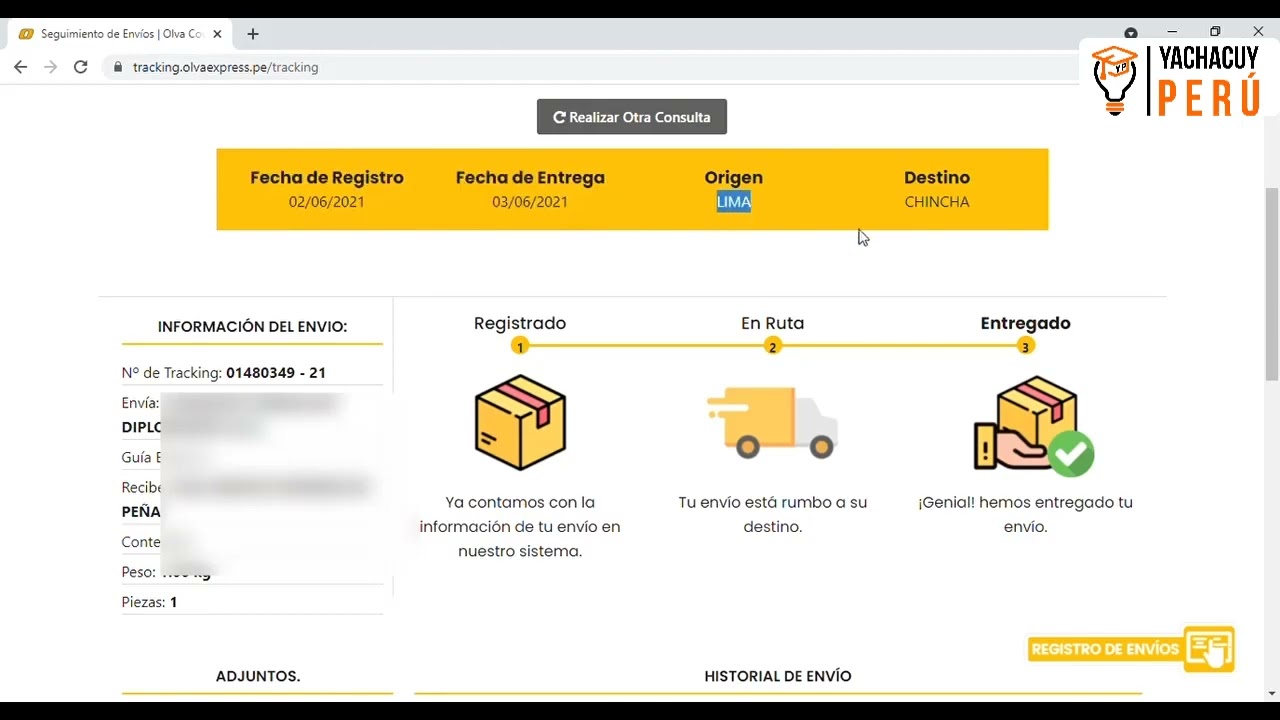
Task: Click the lock icon in the address bar
Action: 119,67
